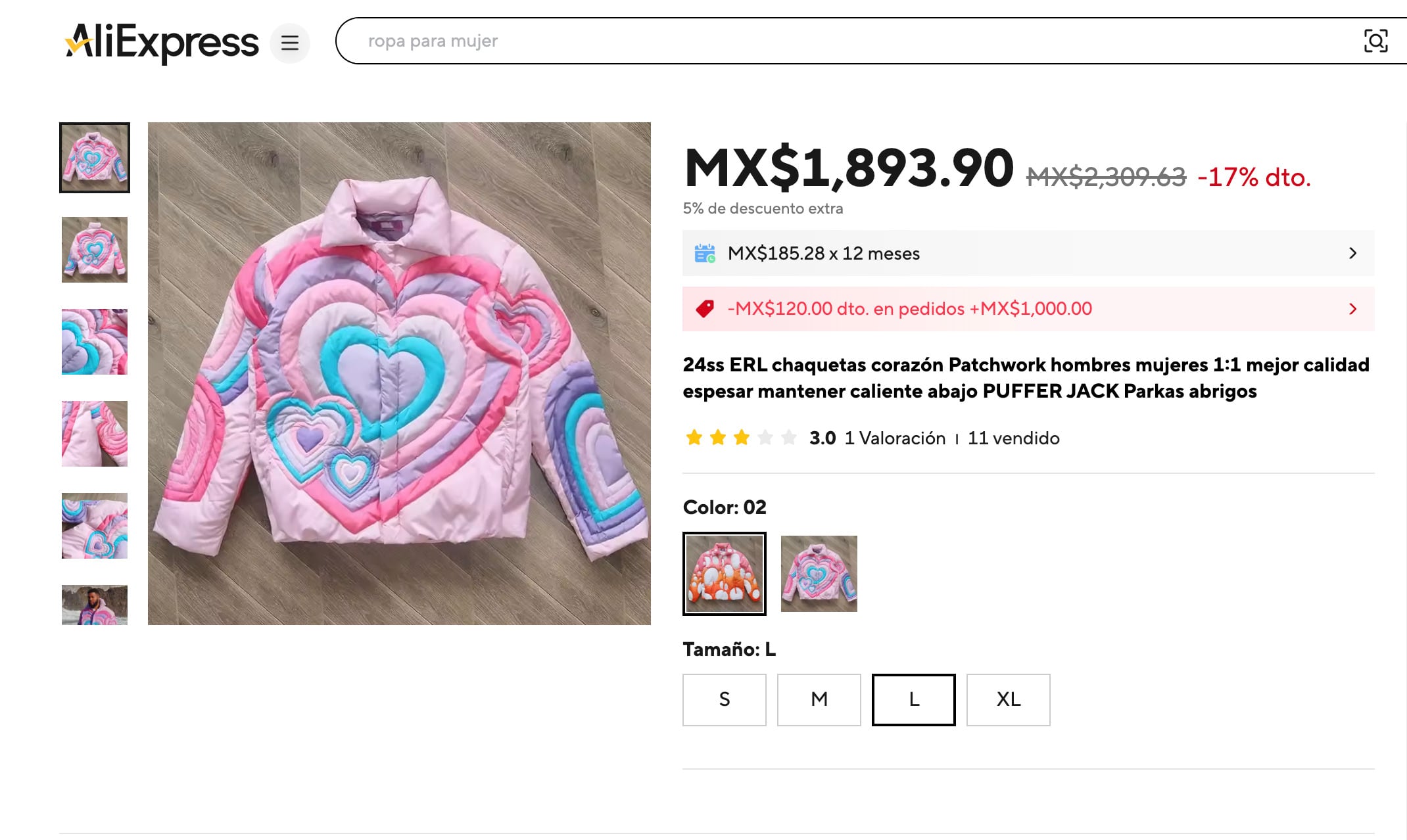Screen dimensions: 1407x840
Task: Select the orange cloud jacket color
Action: point(725,574)
